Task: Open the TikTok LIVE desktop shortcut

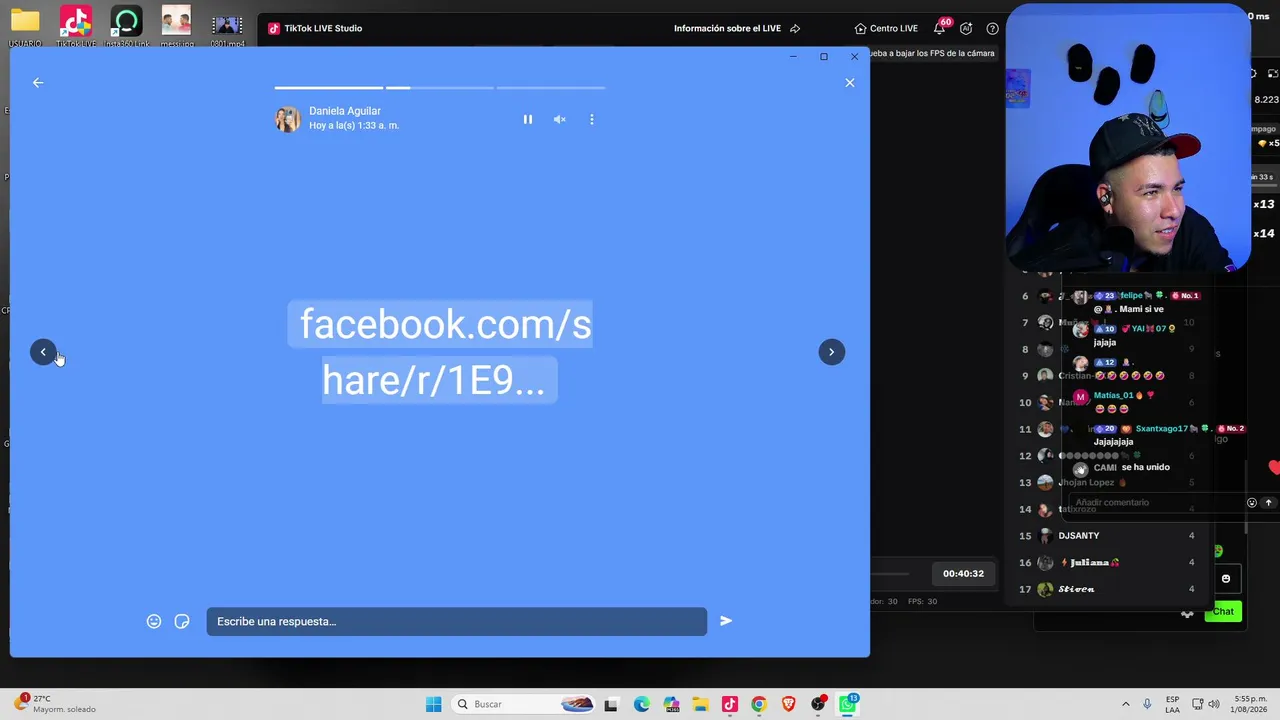Action: click(x=76, y=27)
